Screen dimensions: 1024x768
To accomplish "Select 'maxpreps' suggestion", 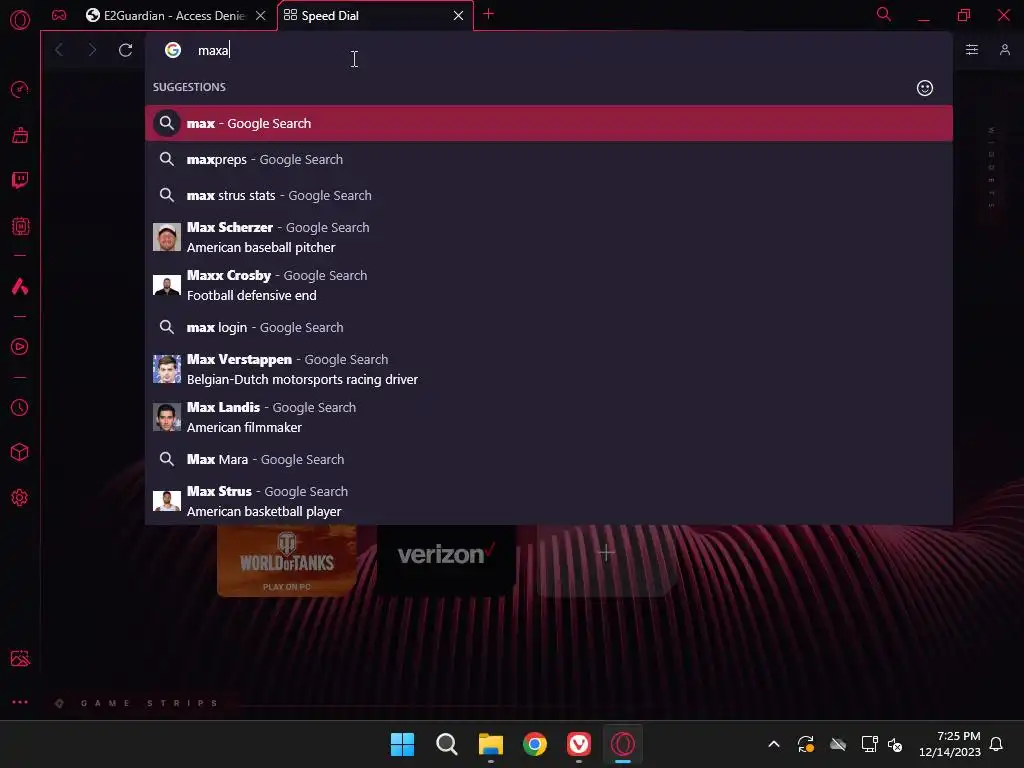I will (x=549, y=159).
